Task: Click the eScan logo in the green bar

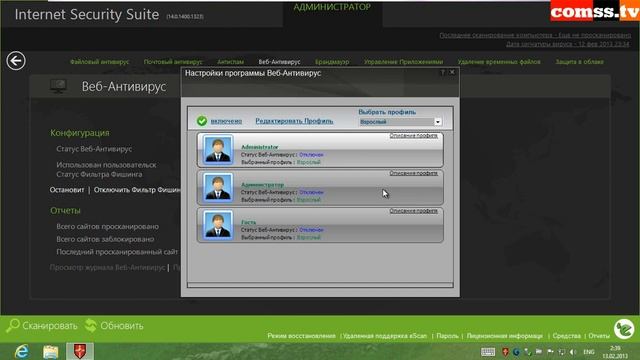Action: 624,329
